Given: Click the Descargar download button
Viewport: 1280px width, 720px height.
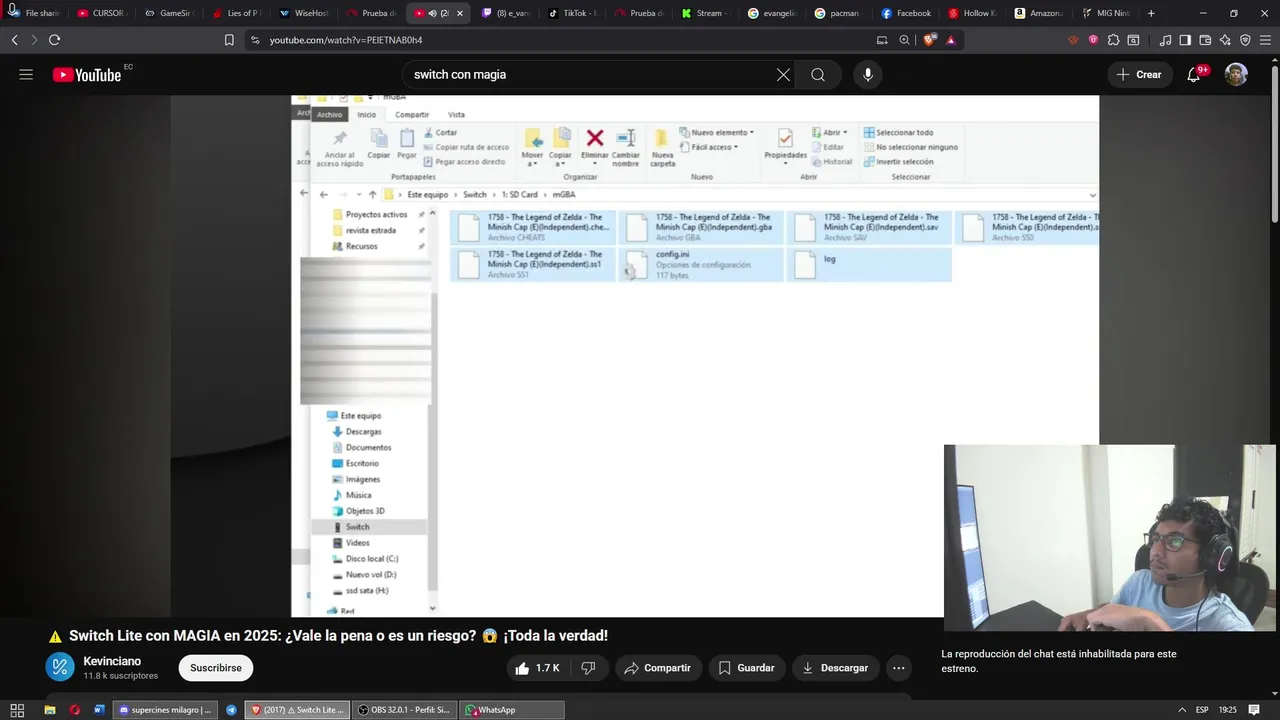Looking at the screenshot, I should [836, 668].
